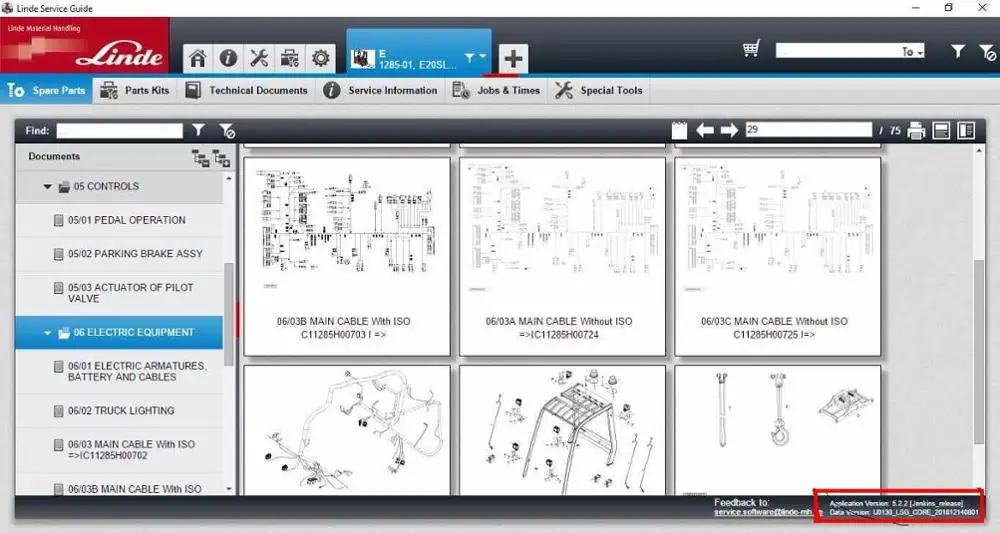Click the top parts search field
Screen dimensions: 1000x533
(x=838, y=51)
